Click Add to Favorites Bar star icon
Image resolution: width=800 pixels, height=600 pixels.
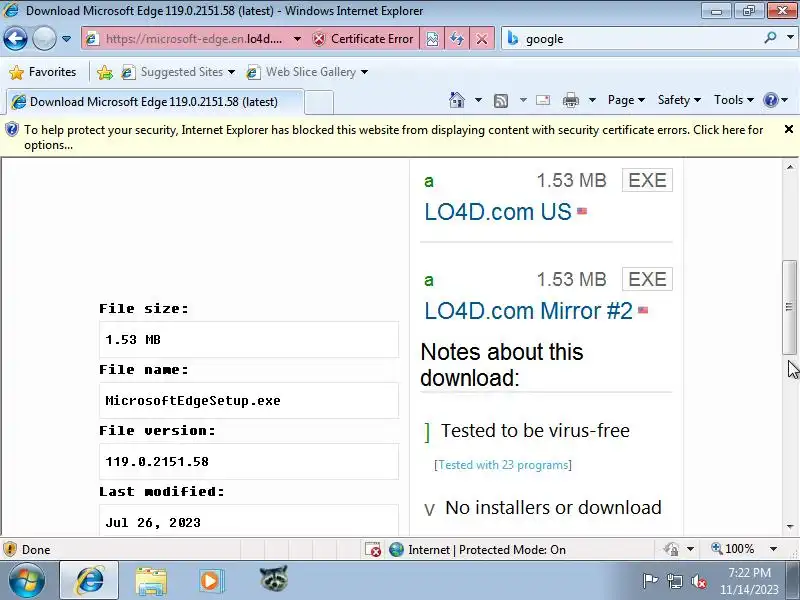pyautogui.click(x=105, y=72)
